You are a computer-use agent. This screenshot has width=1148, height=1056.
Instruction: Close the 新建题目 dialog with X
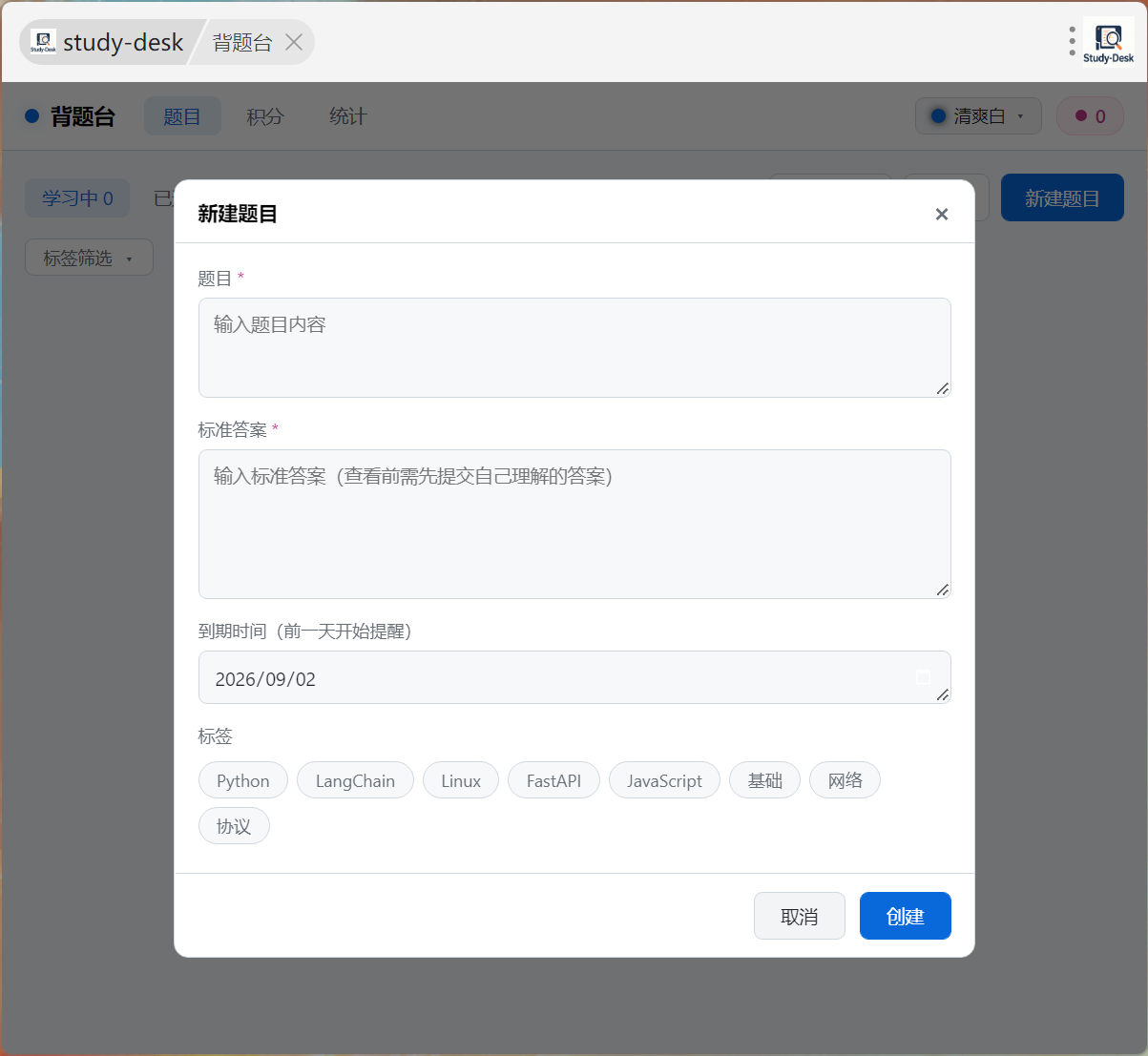click(941, 214)
